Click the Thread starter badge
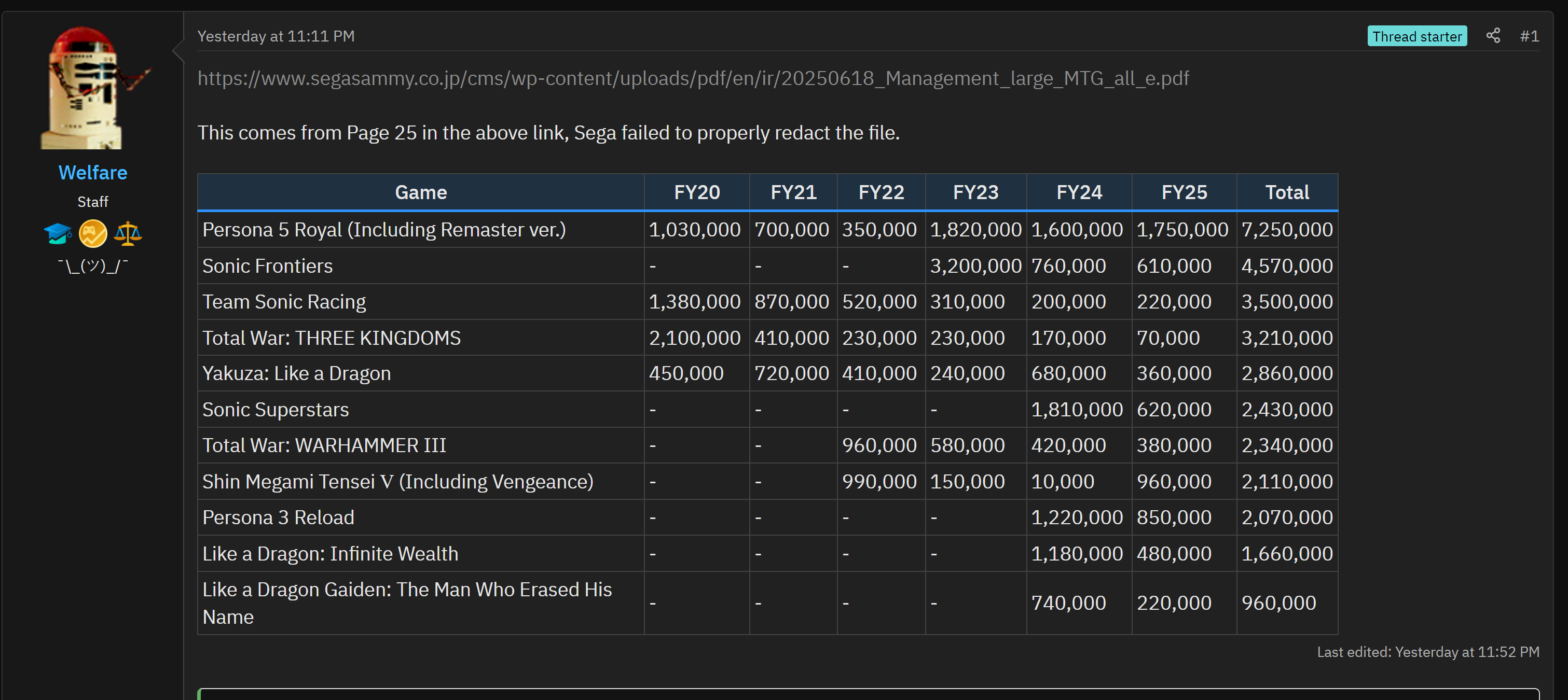1568x700 pixels. tap(1417, 36)
